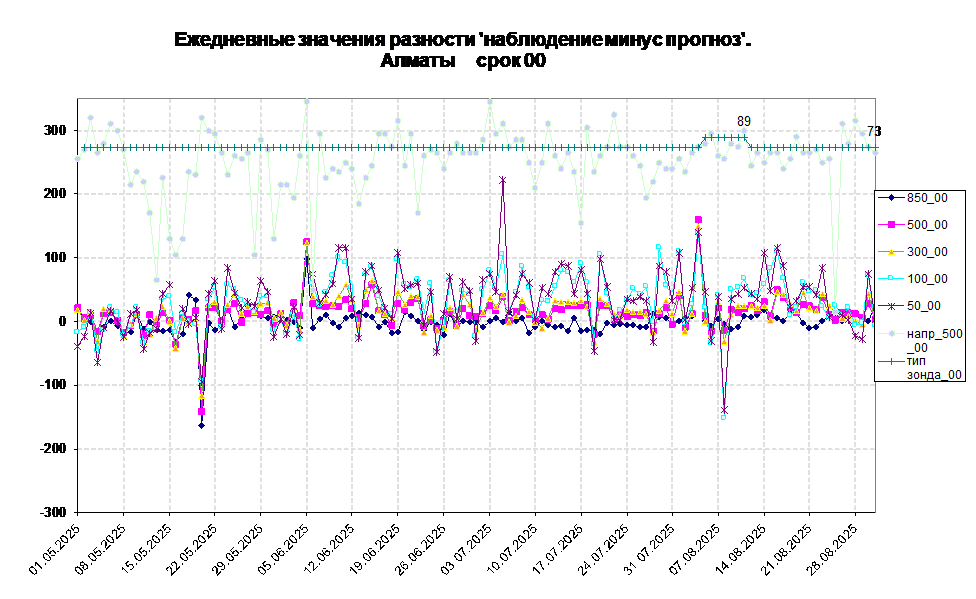Click the data label 89
Screen dimensions: 976x599
744,121
